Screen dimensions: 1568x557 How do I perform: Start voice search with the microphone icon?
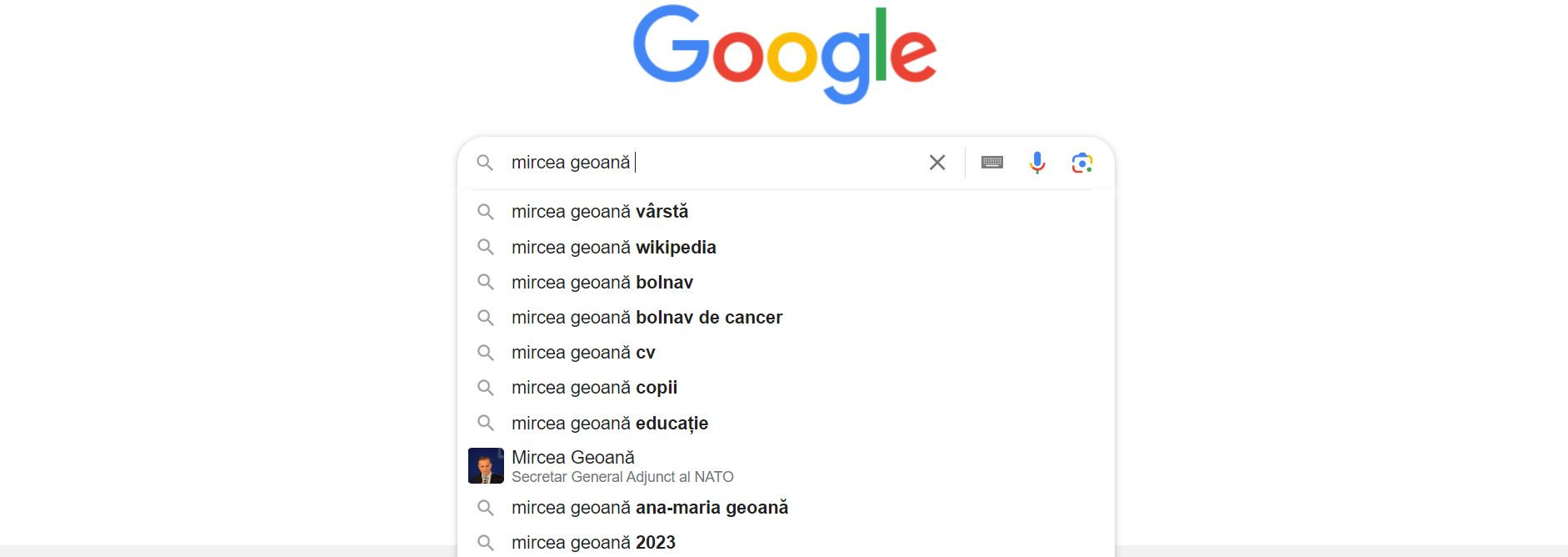point(1036,163)
